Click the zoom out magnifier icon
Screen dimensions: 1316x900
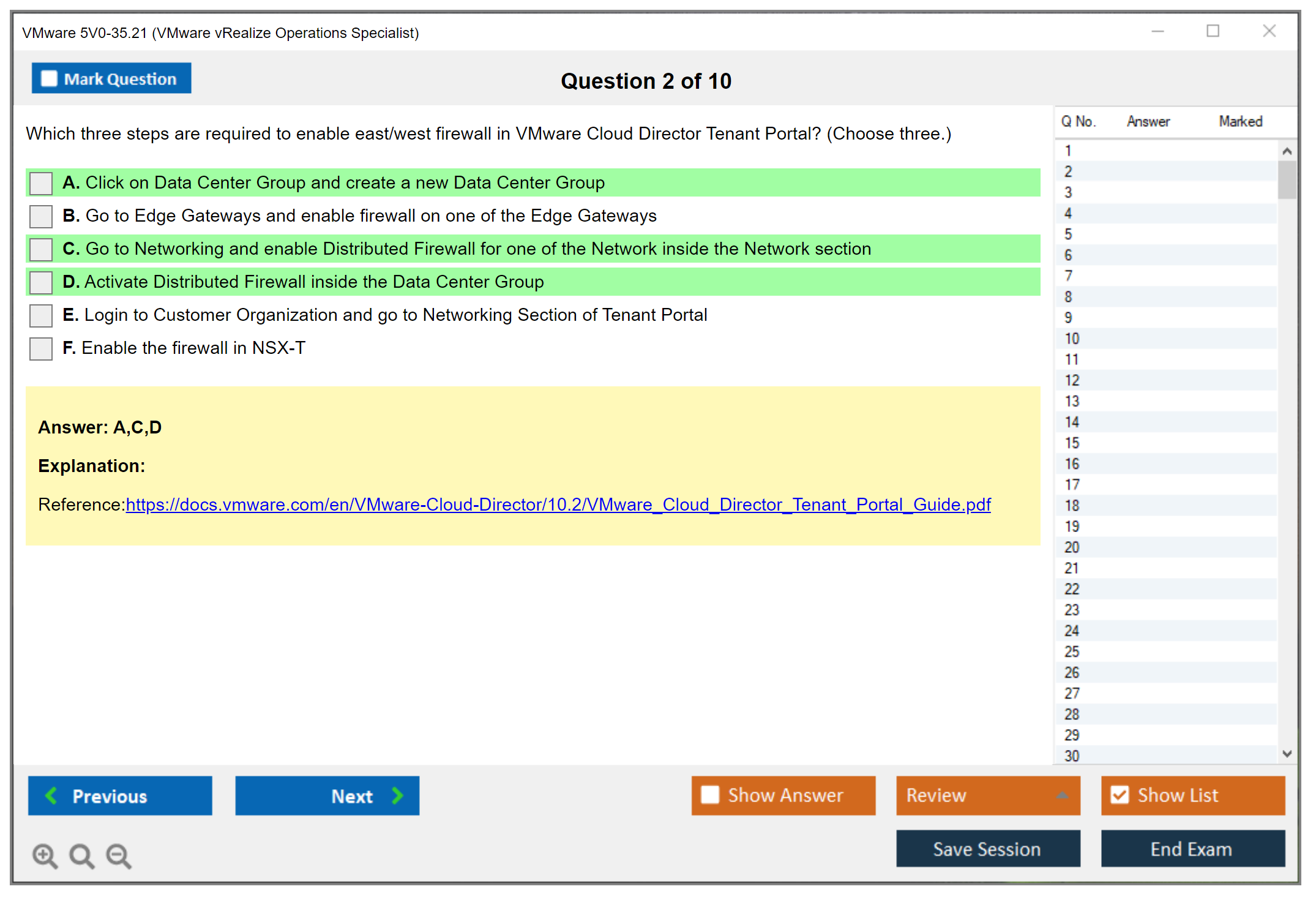point(118,855)
